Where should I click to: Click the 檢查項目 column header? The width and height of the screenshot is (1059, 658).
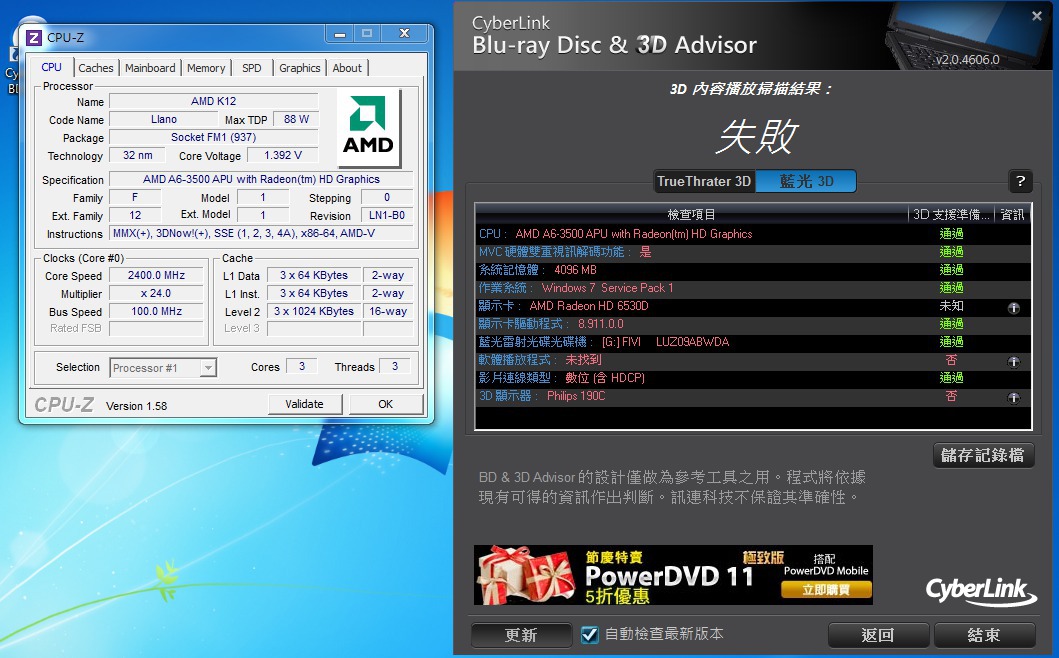click(691, 214)
